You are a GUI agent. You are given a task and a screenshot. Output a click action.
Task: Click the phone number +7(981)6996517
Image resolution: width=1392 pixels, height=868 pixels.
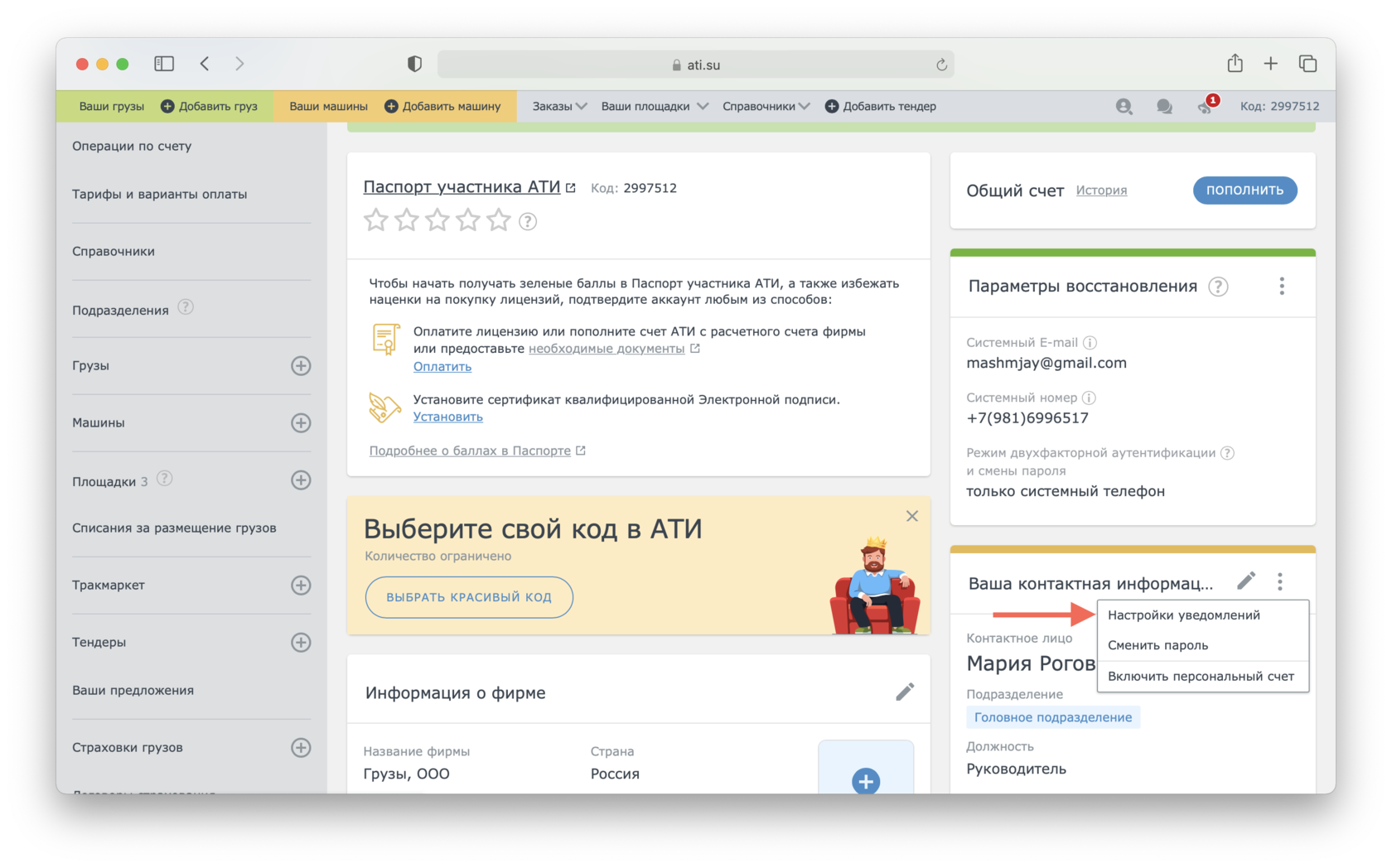click(x=1027, y=418)
